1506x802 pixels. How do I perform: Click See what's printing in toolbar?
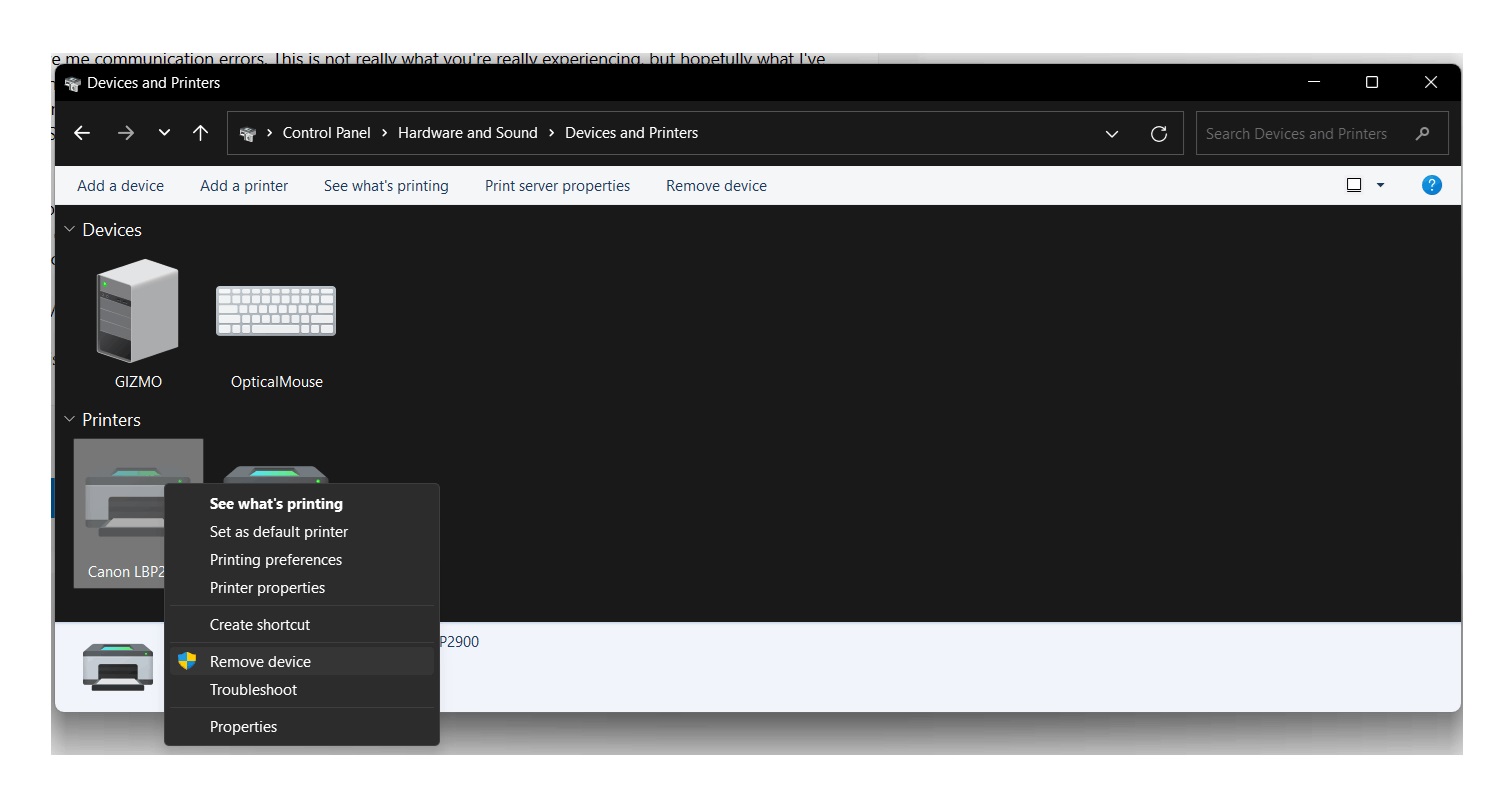pos(386,186)
